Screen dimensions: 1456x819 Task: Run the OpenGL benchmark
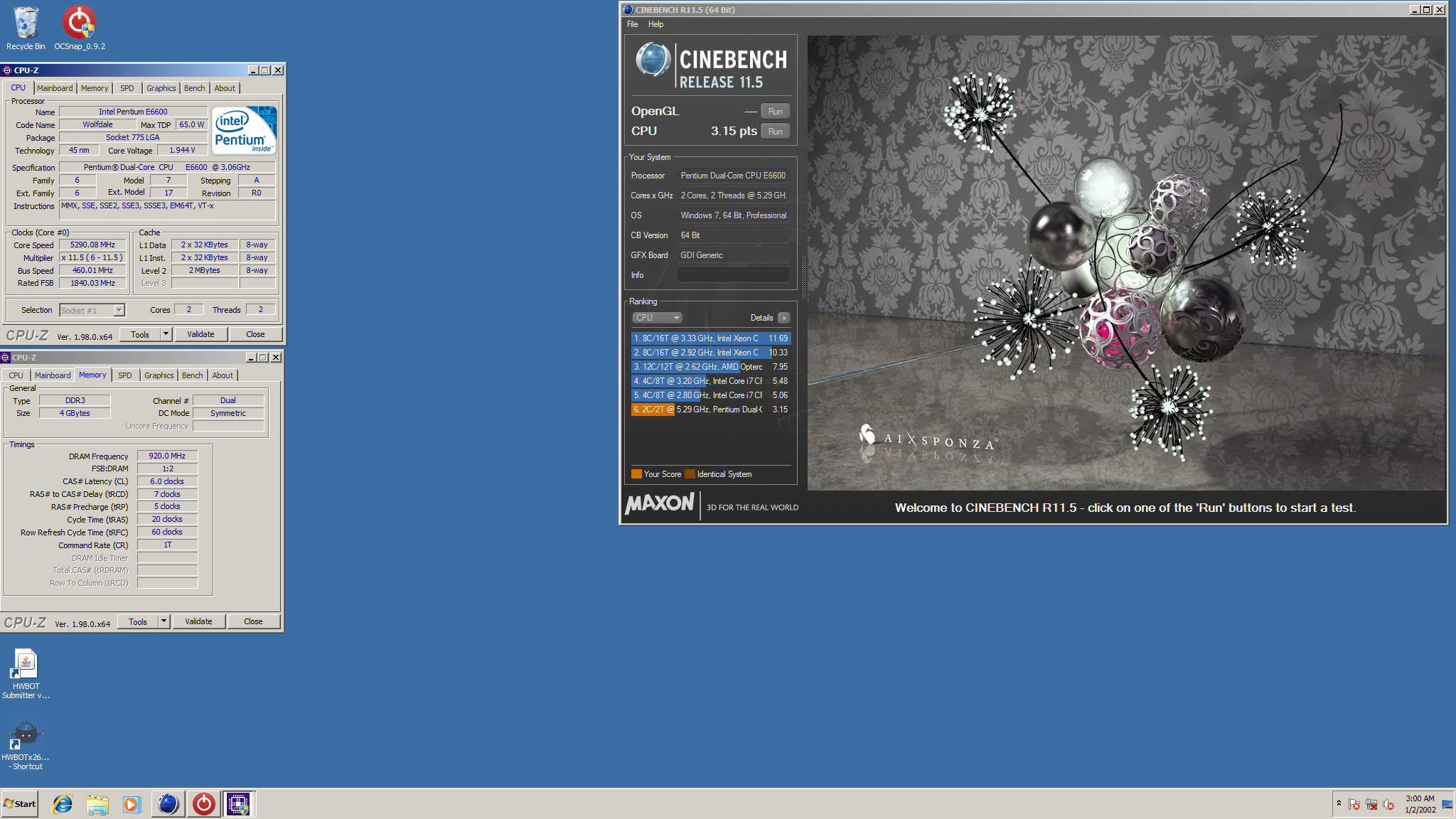tap(775, 112)
